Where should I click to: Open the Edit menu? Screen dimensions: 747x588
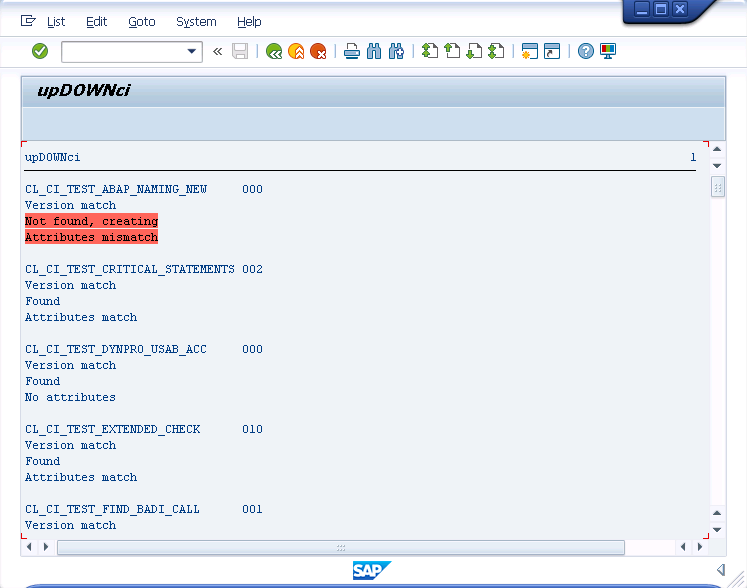[97, 22]
